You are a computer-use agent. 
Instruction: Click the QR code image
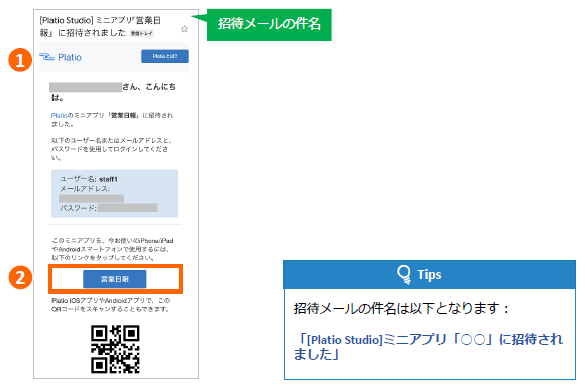coord(115,349)
